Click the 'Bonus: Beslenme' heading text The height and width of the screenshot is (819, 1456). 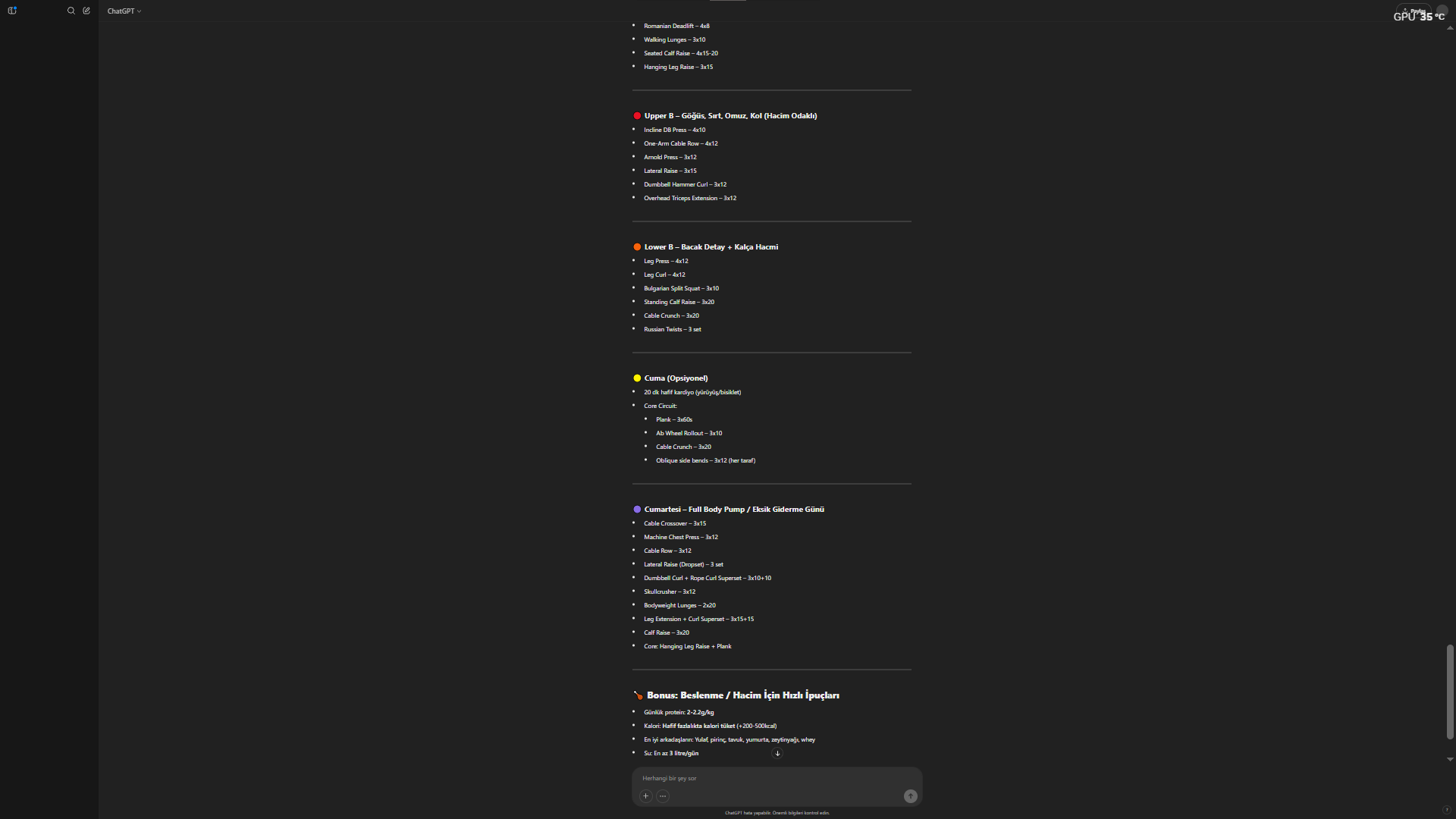[x=742, y=695]
